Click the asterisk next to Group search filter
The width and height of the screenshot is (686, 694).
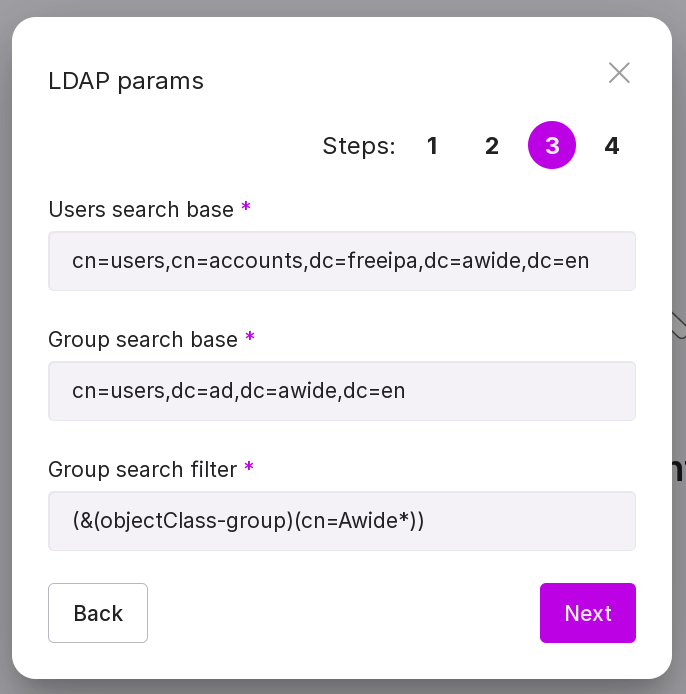click(x=248, y=468)
